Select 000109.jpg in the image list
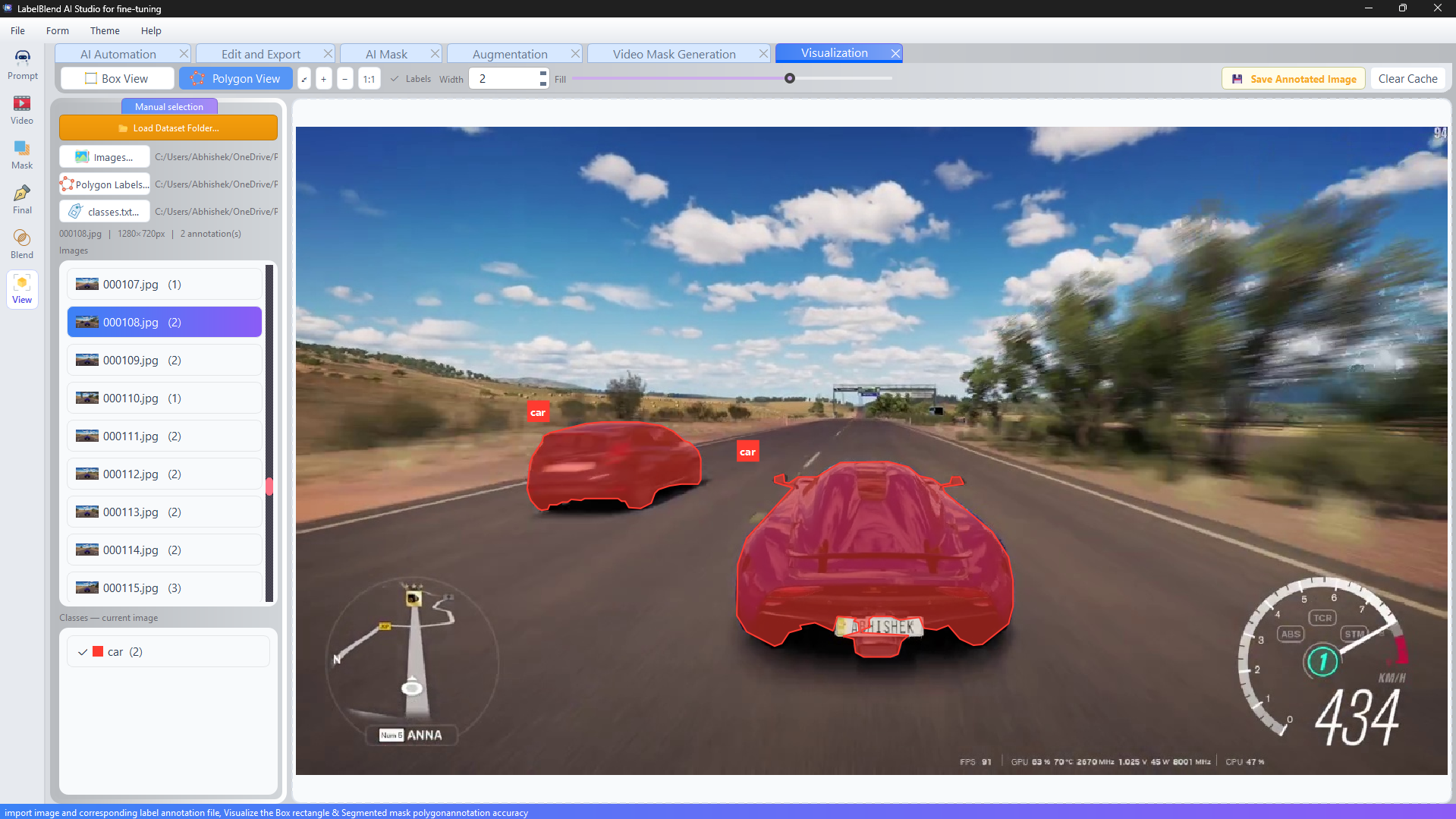This screenshot has width=1456, height=819. point(165,361)
